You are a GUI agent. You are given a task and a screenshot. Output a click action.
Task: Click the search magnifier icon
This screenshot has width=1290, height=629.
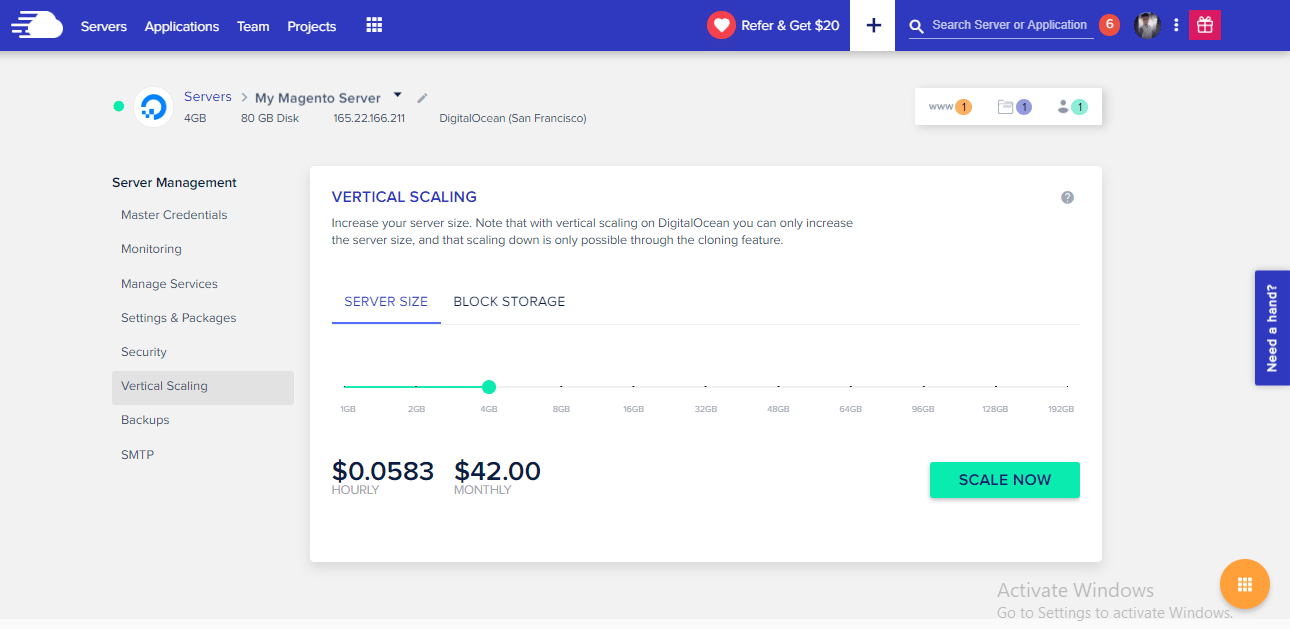pos(917,25)
